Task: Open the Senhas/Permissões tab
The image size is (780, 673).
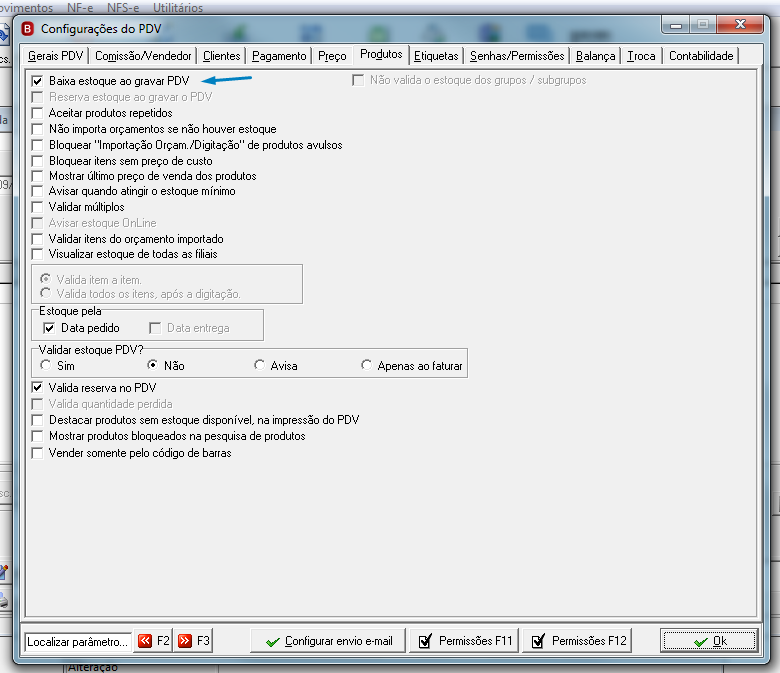Action: tap(517, 56)
